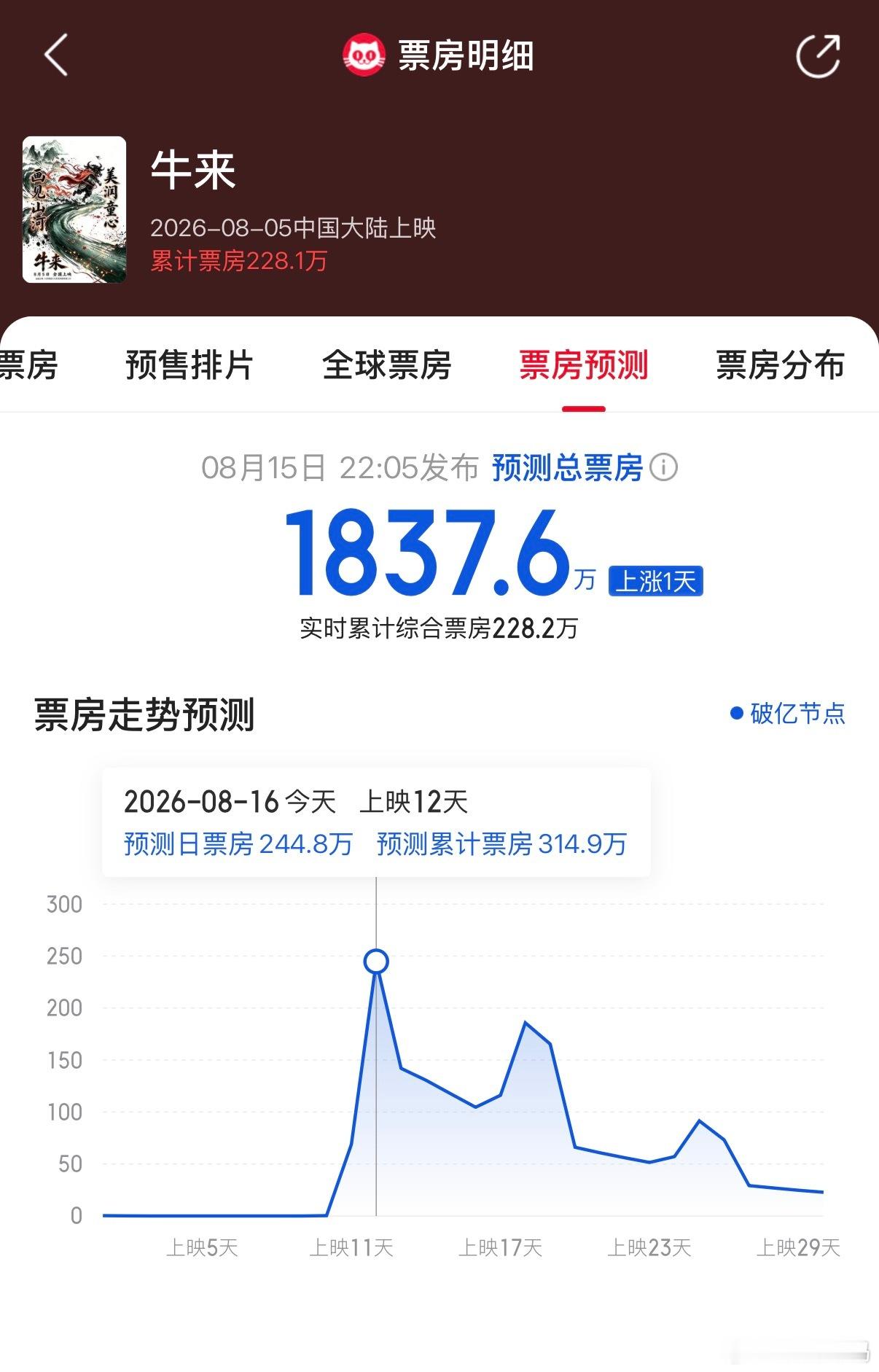
Task: Tap the chart's highlighted peak marker
Action: [376, 962]
